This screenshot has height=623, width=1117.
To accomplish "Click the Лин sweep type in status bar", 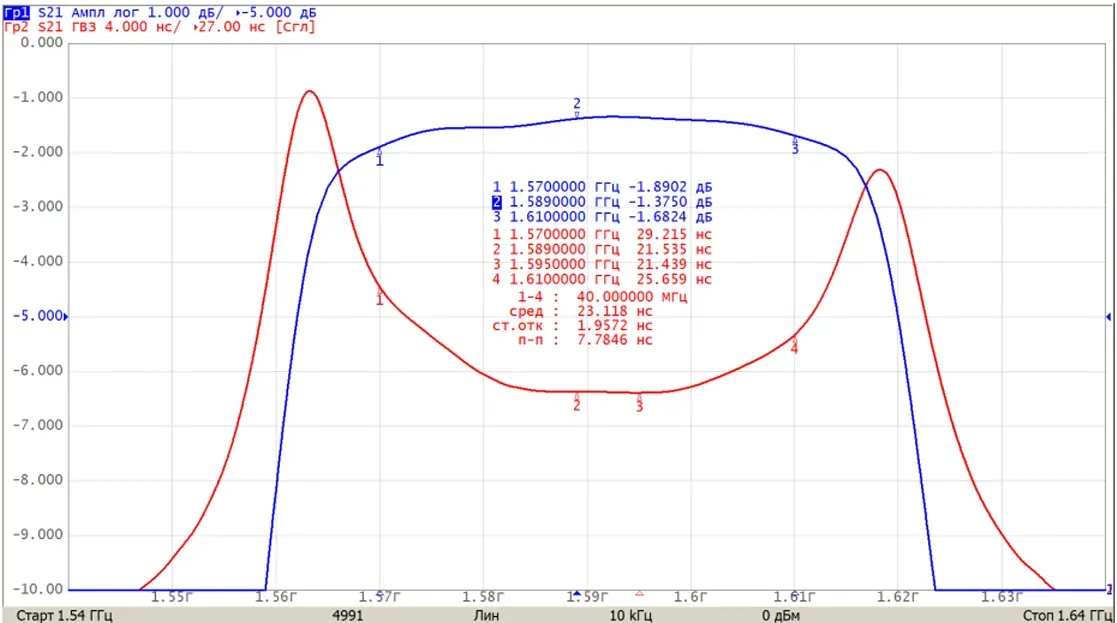I will coord(487,615).
